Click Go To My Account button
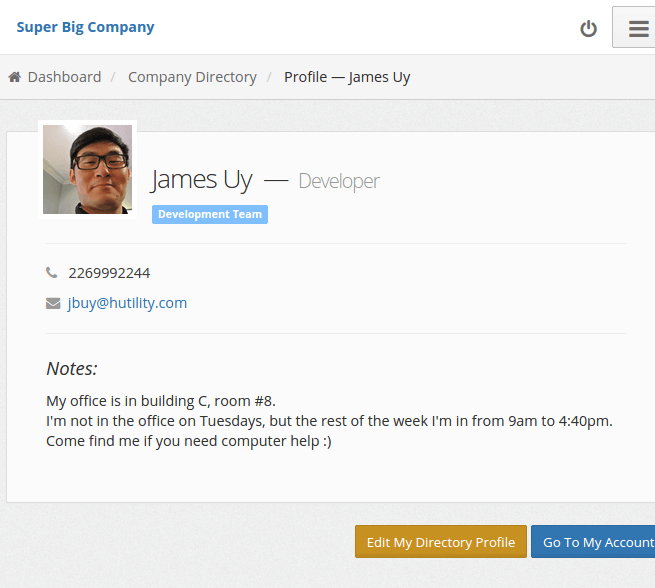The width and height of the screenshot is (655, 588). [593, 542]
